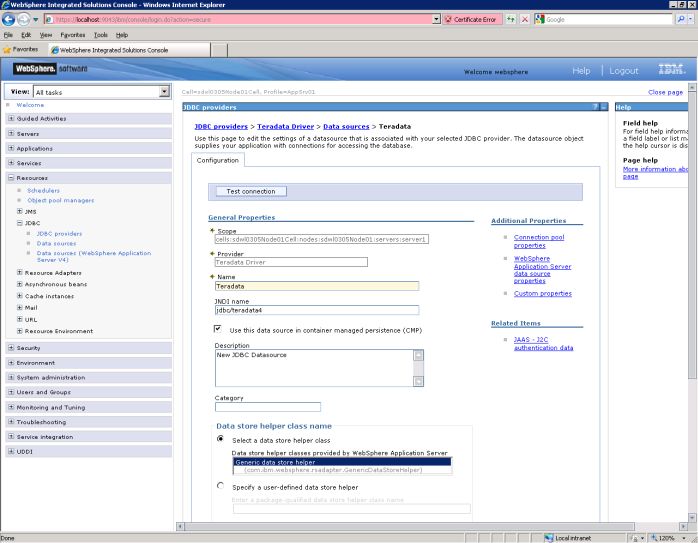The width and height of the screenshot is (698, 543).
Task: Open the Tools menu
Action: [x=101, y=35]
